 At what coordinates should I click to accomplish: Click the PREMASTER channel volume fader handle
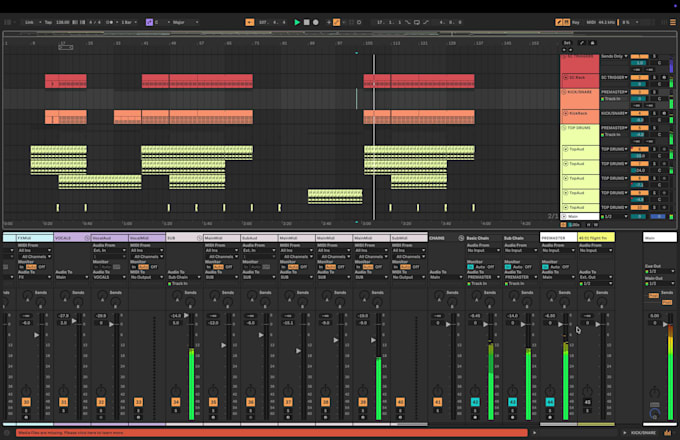(560, 324)
